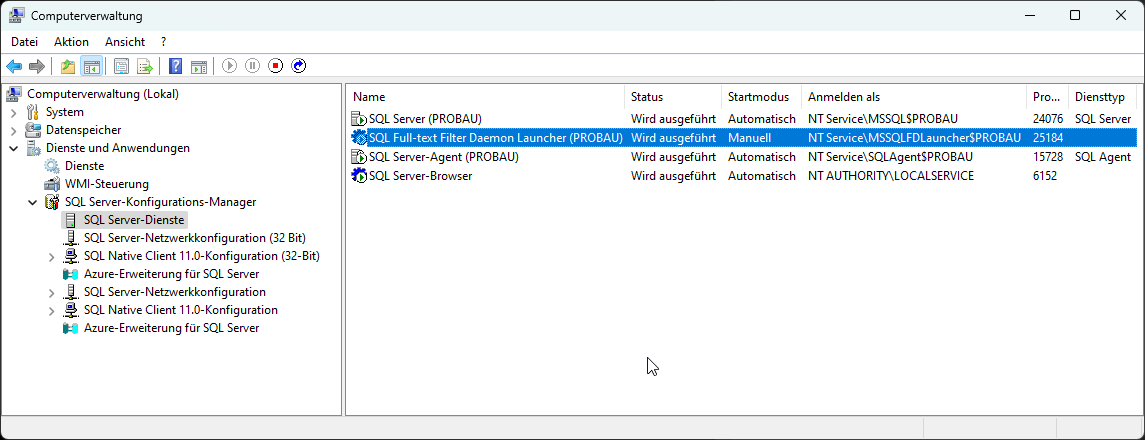
Task: Select WMI-Steuerung in the tree
Action: tap(107, 184)
